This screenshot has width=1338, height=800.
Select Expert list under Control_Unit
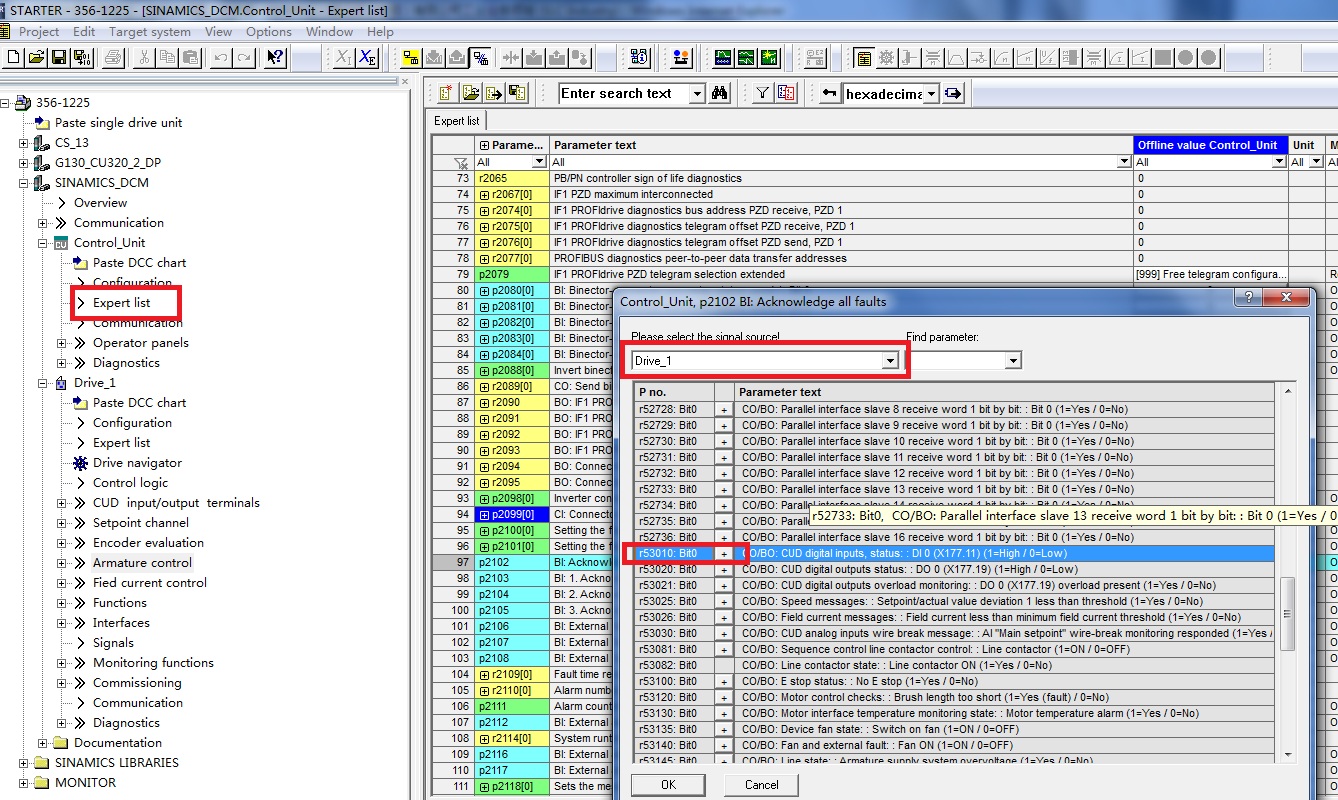(x=121, y=303)
